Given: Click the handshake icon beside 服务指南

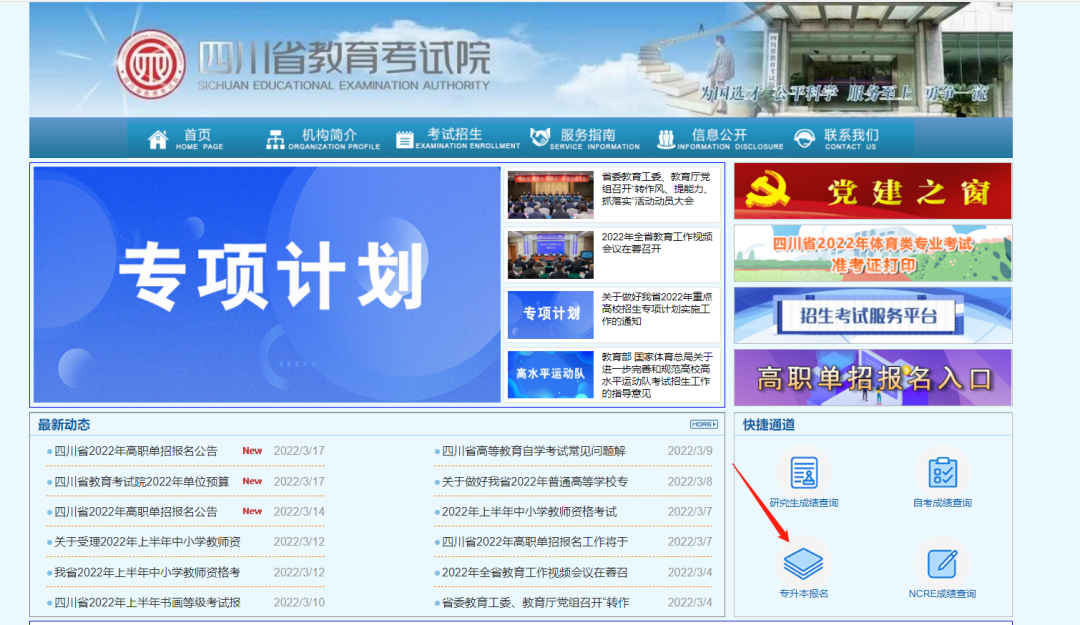Looking at the screenshot, I should point(540,137).
